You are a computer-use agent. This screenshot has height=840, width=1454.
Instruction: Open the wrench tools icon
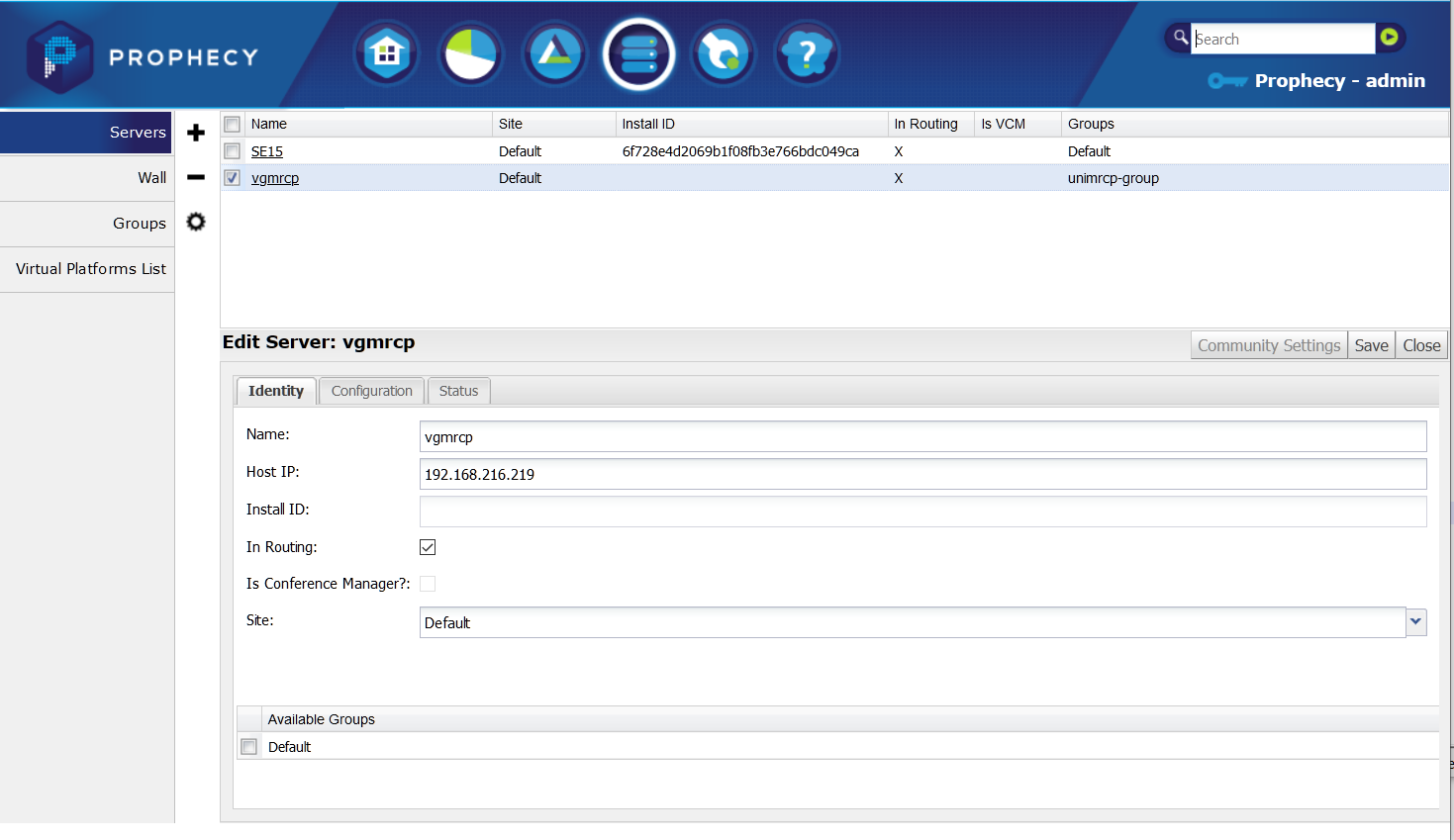coord(724,53)
